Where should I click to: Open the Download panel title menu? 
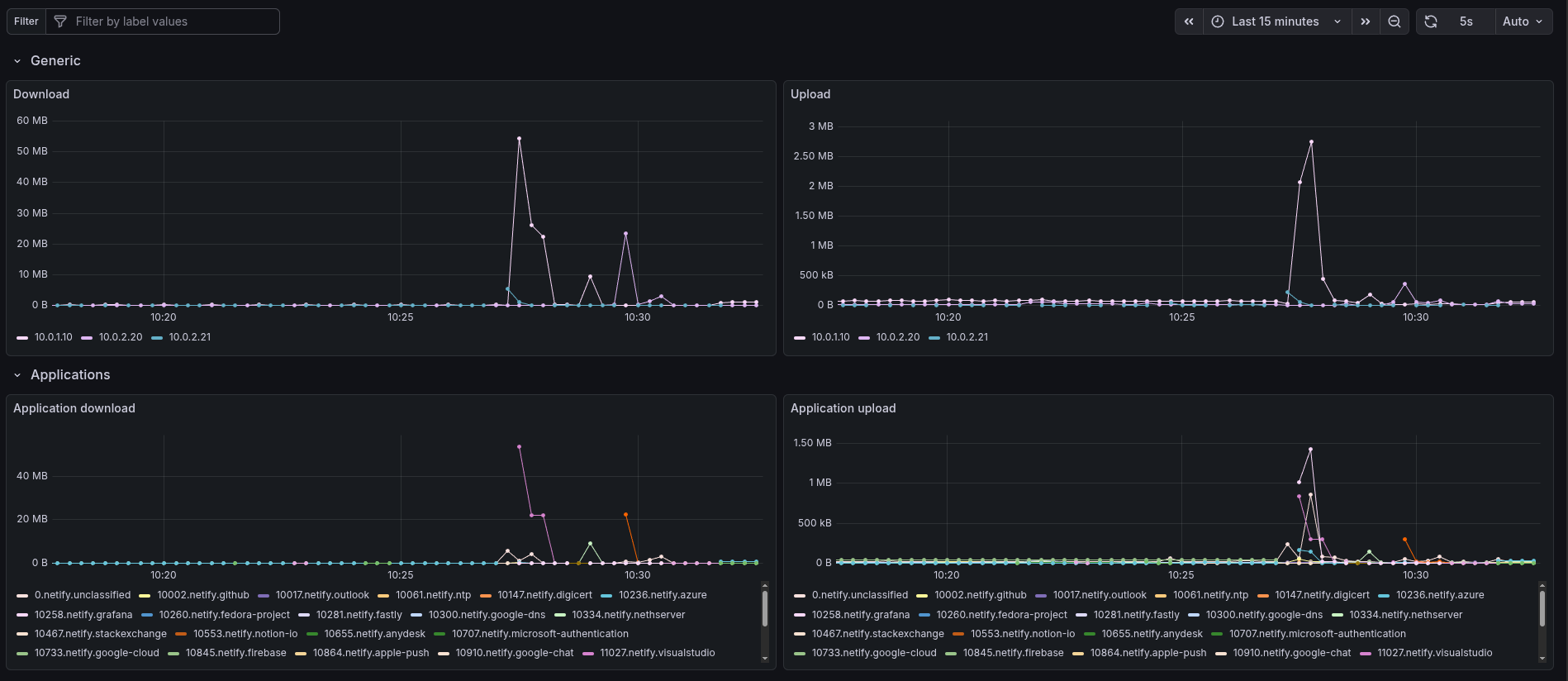[41, 94]
